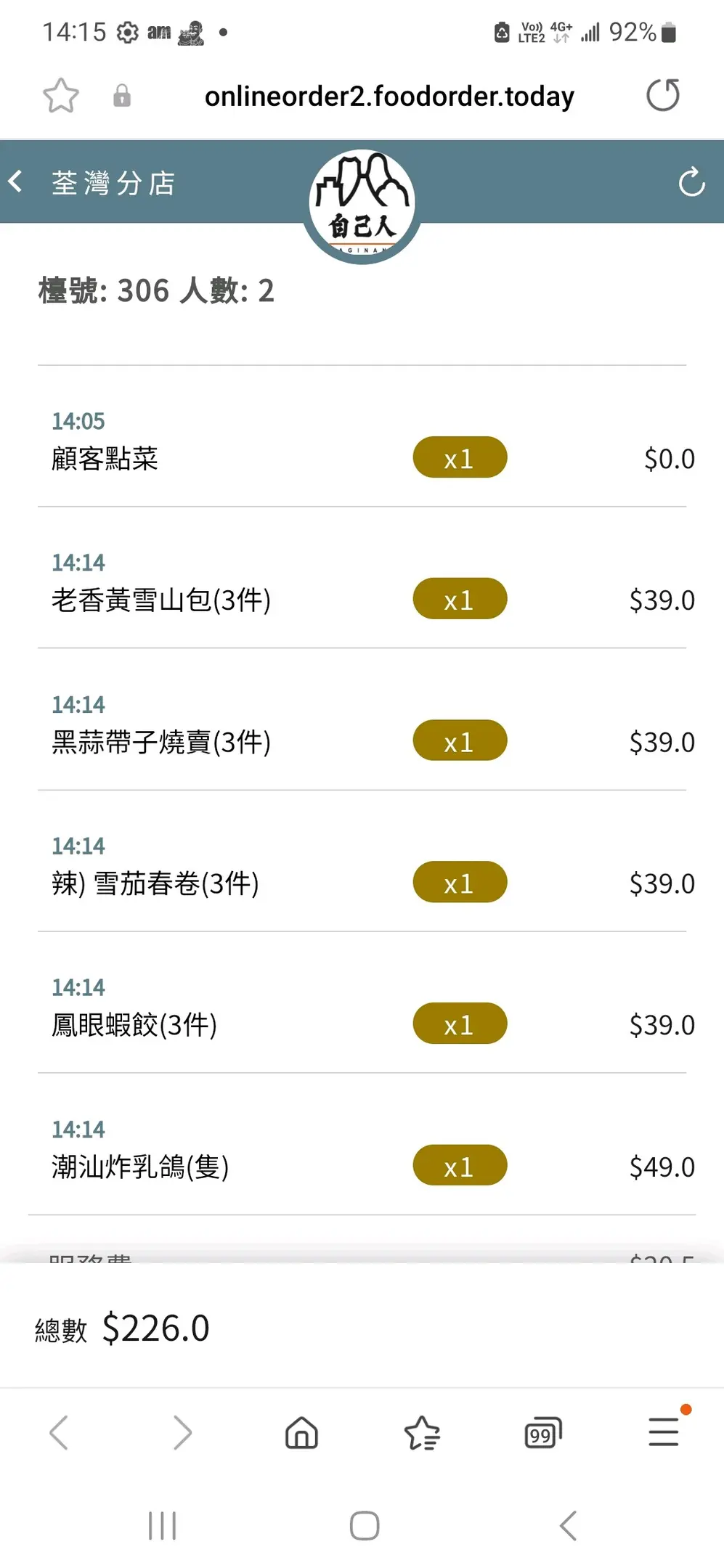Select the 黑蒜帶子燒賣(3件) order item
Screen dimensions: 724x1568
click(161, 742)
